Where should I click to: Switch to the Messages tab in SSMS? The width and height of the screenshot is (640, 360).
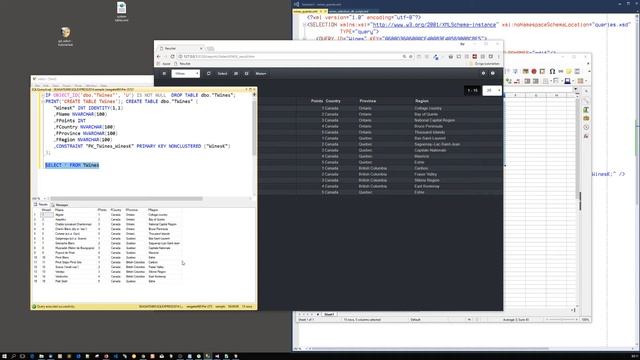pyautogui.click(x=60, y=204)
